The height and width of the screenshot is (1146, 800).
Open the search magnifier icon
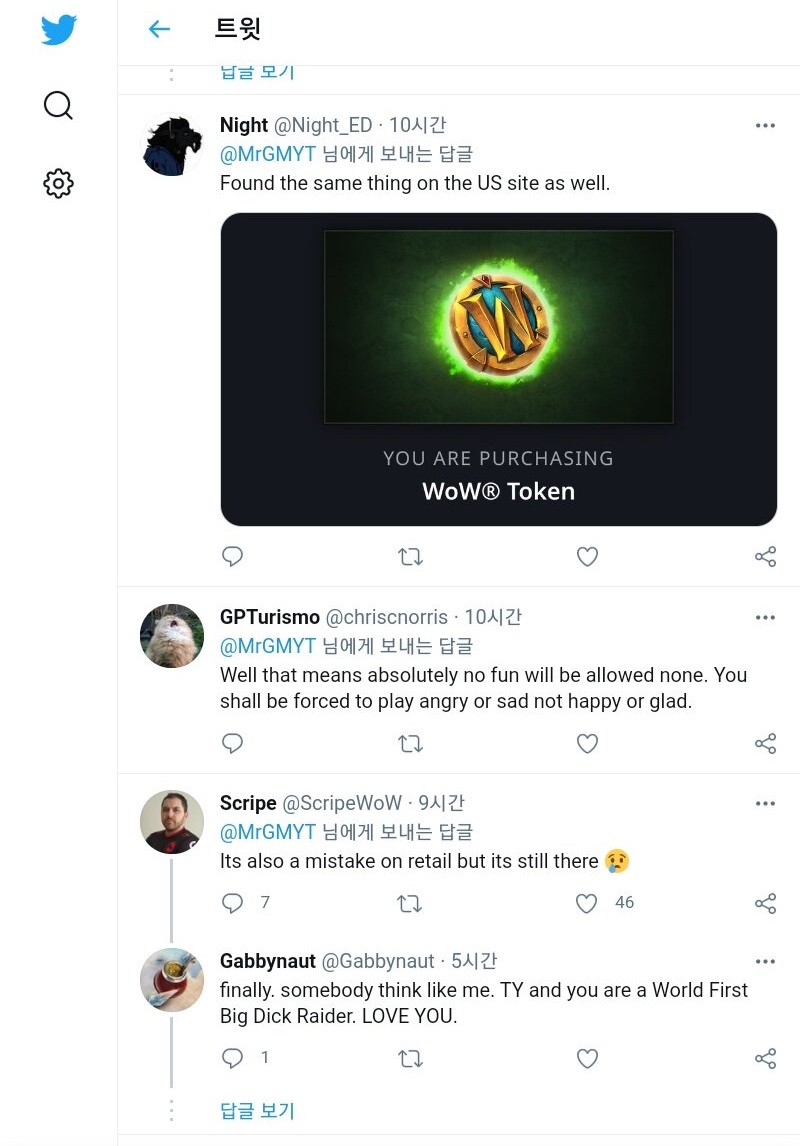click(59, 105)
